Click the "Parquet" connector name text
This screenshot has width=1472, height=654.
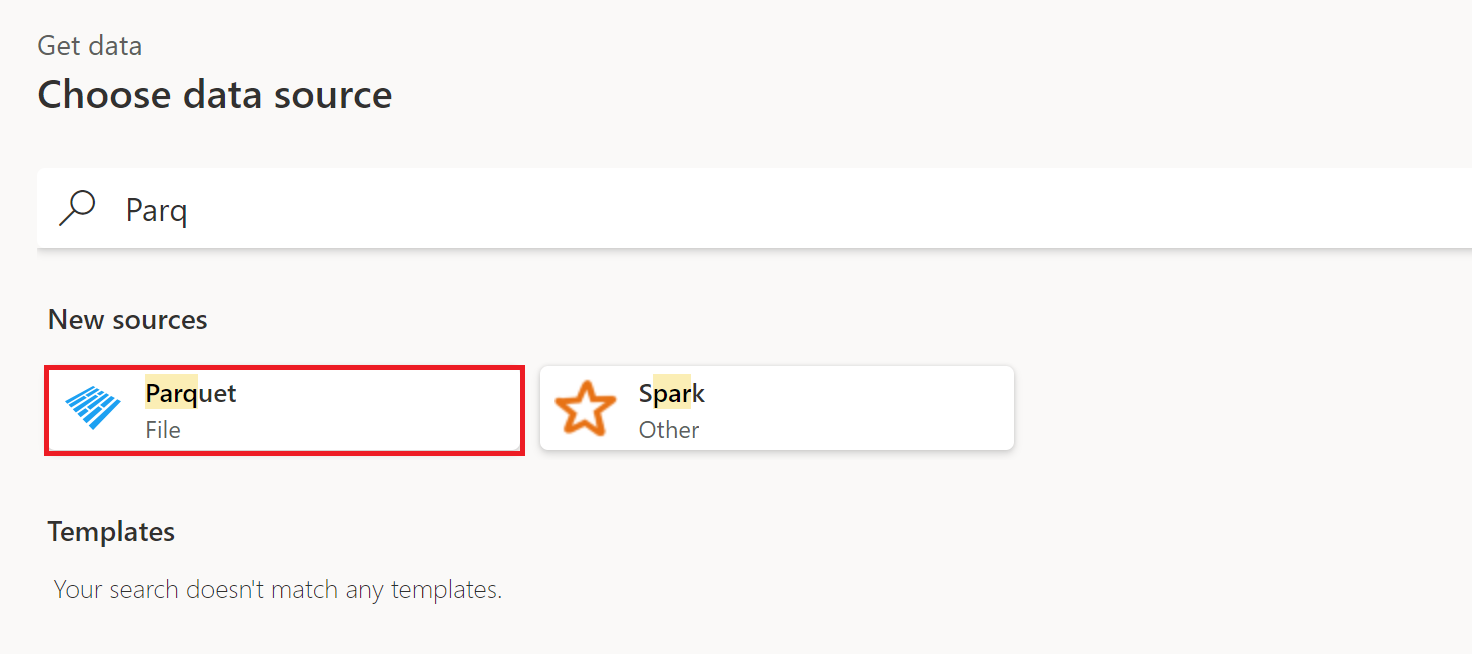[191, 393]
